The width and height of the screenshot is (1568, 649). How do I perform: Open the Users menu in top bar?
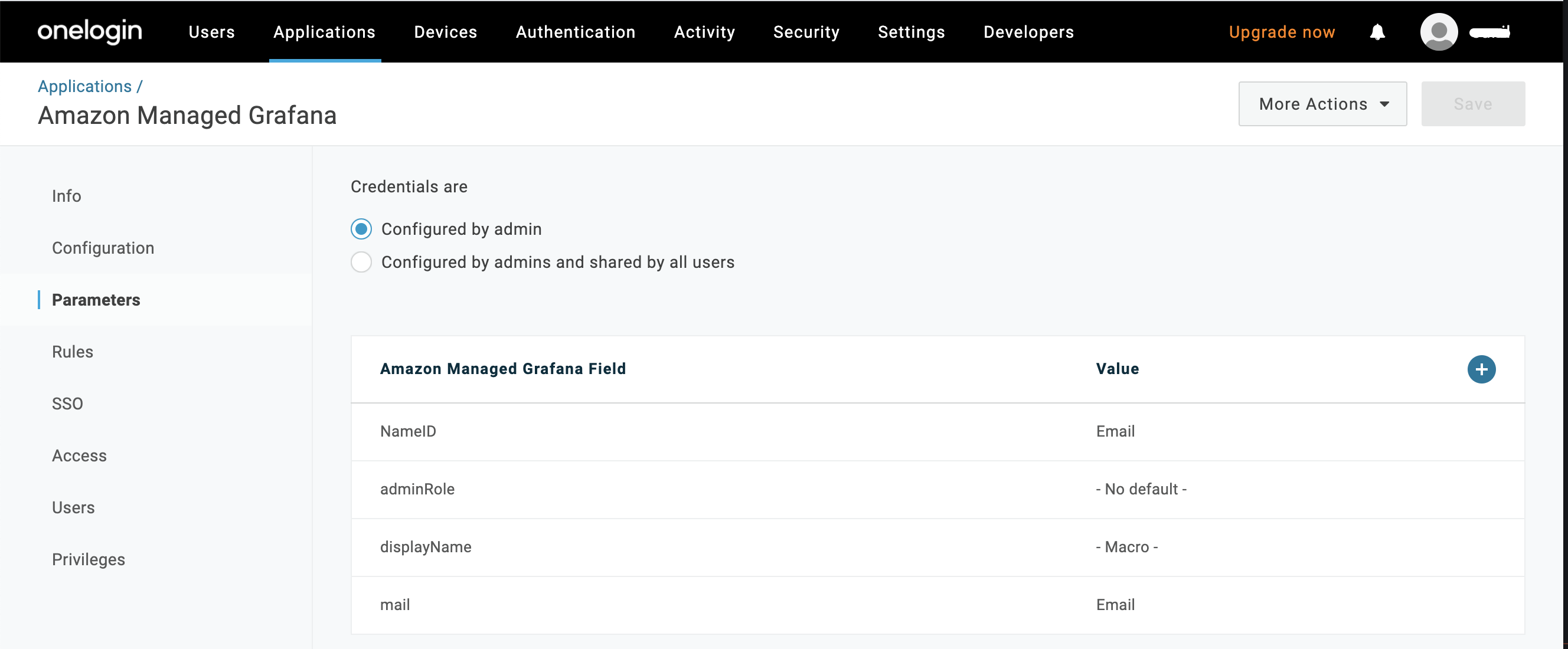click(x=211, y=32)
